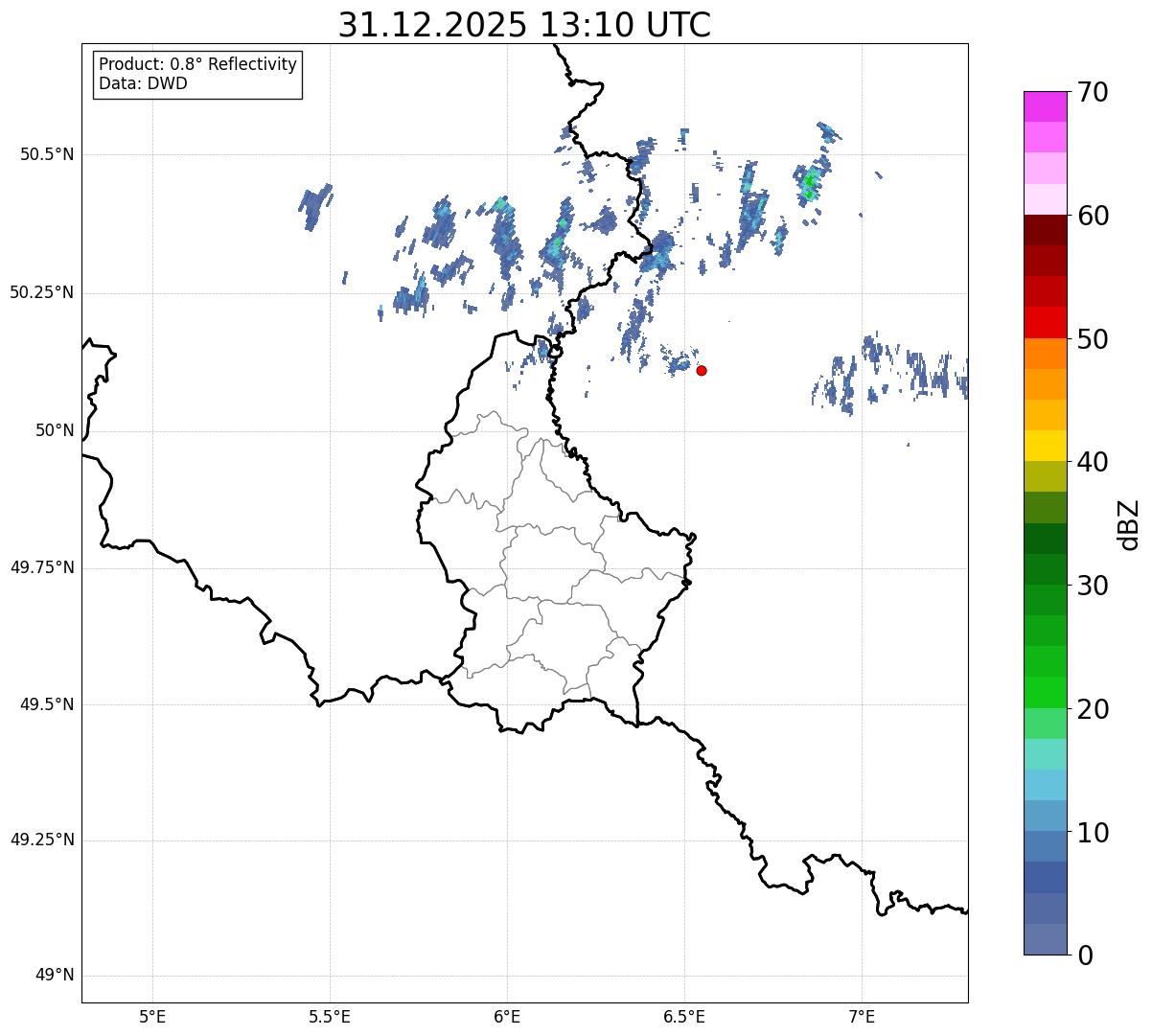The height and width of the screenshot is (1036, 1152).
Task: Click the red station marker dot
Action: [702, 370]
